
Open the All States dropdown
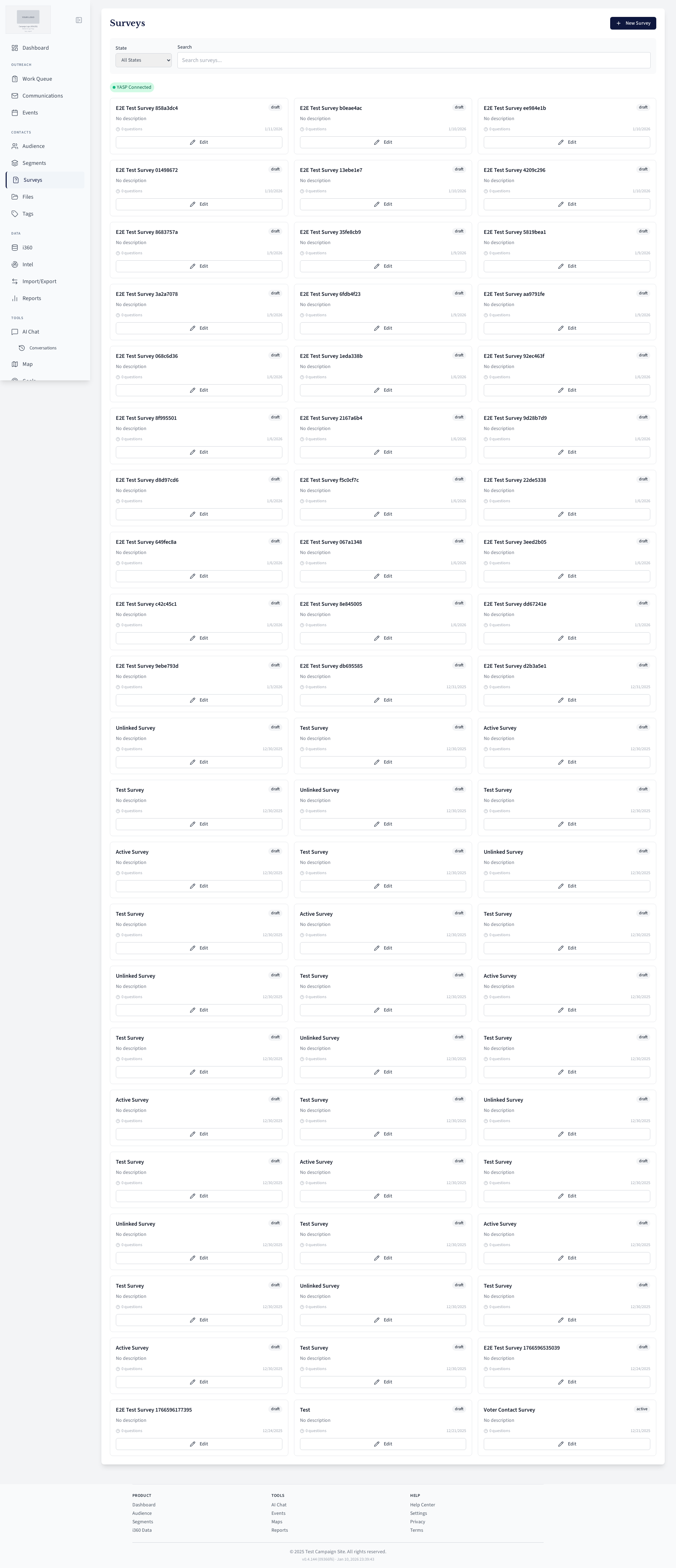click(x=144, y=60)
